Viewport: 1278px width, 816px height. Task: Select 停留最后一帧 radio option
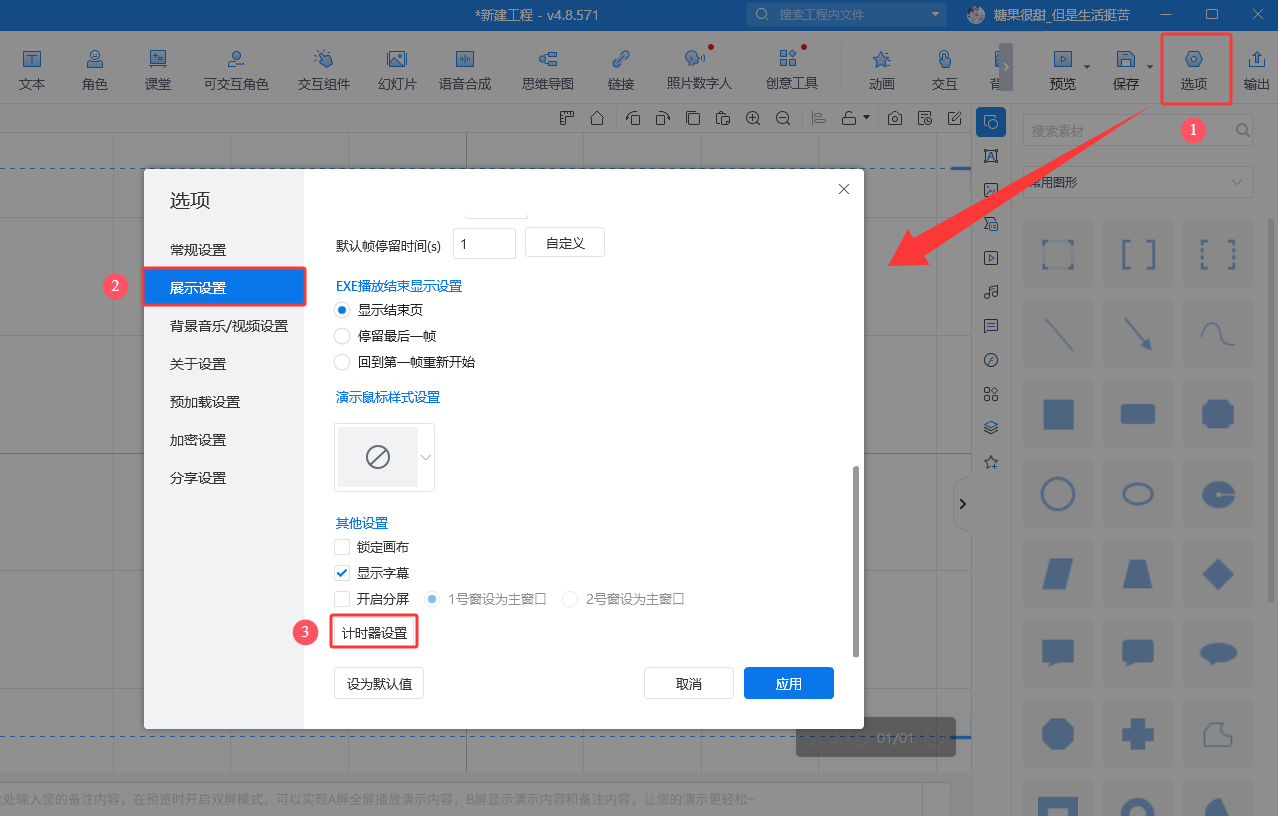click(x=342, y=336)
